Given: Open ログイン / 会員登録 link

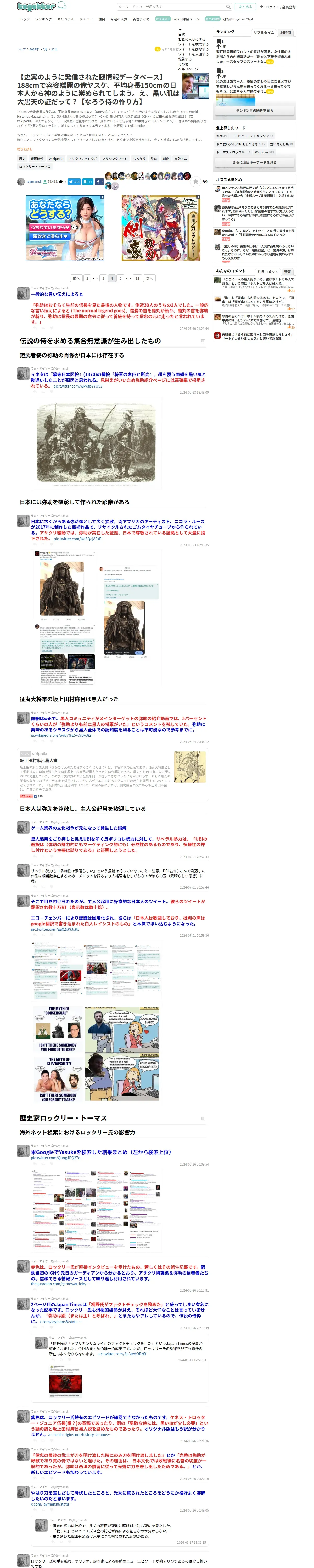Looking at the screenshot, I should tap(278, 7).
